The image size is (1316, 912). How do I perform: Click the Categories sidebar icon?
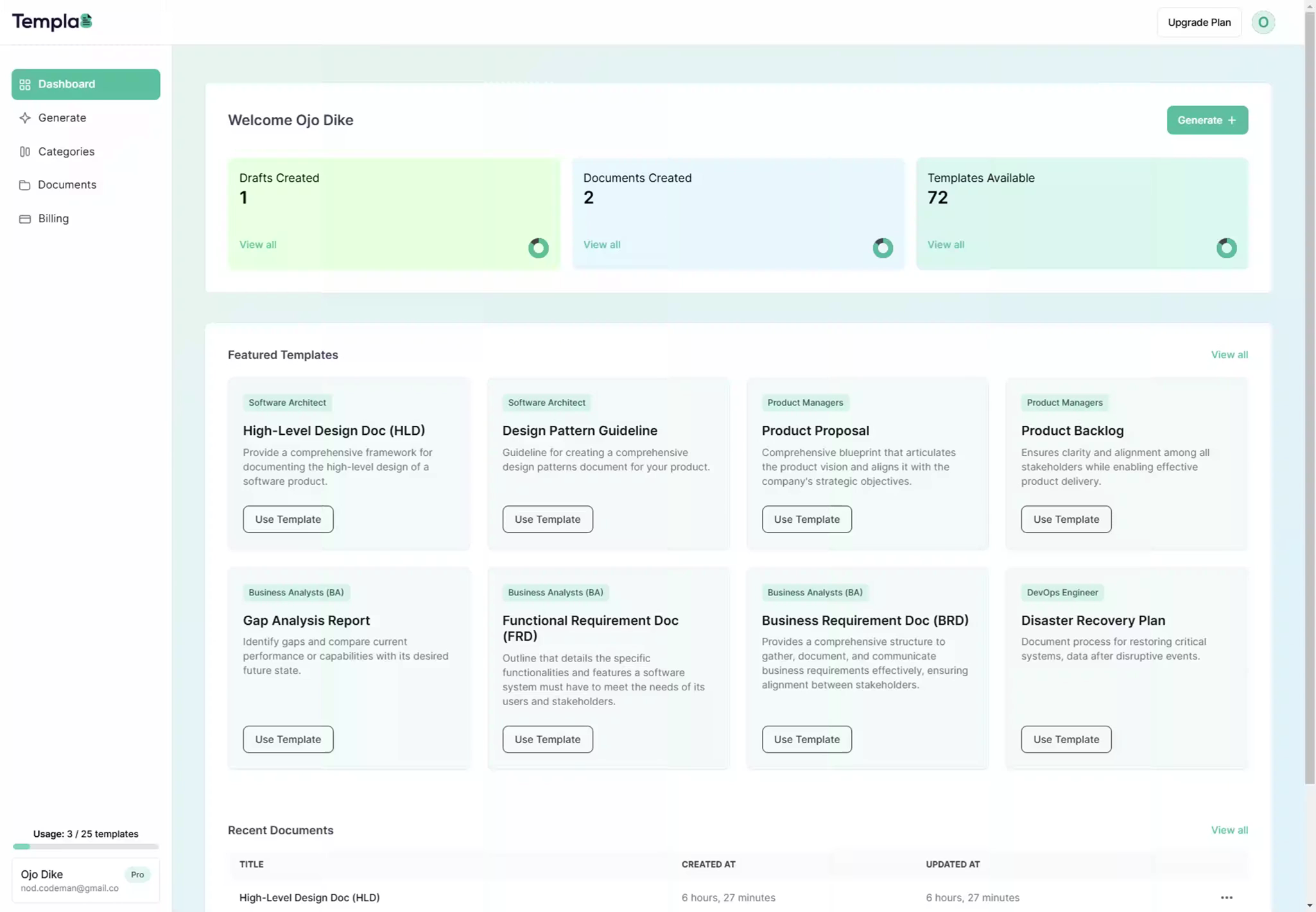[25, 152]
